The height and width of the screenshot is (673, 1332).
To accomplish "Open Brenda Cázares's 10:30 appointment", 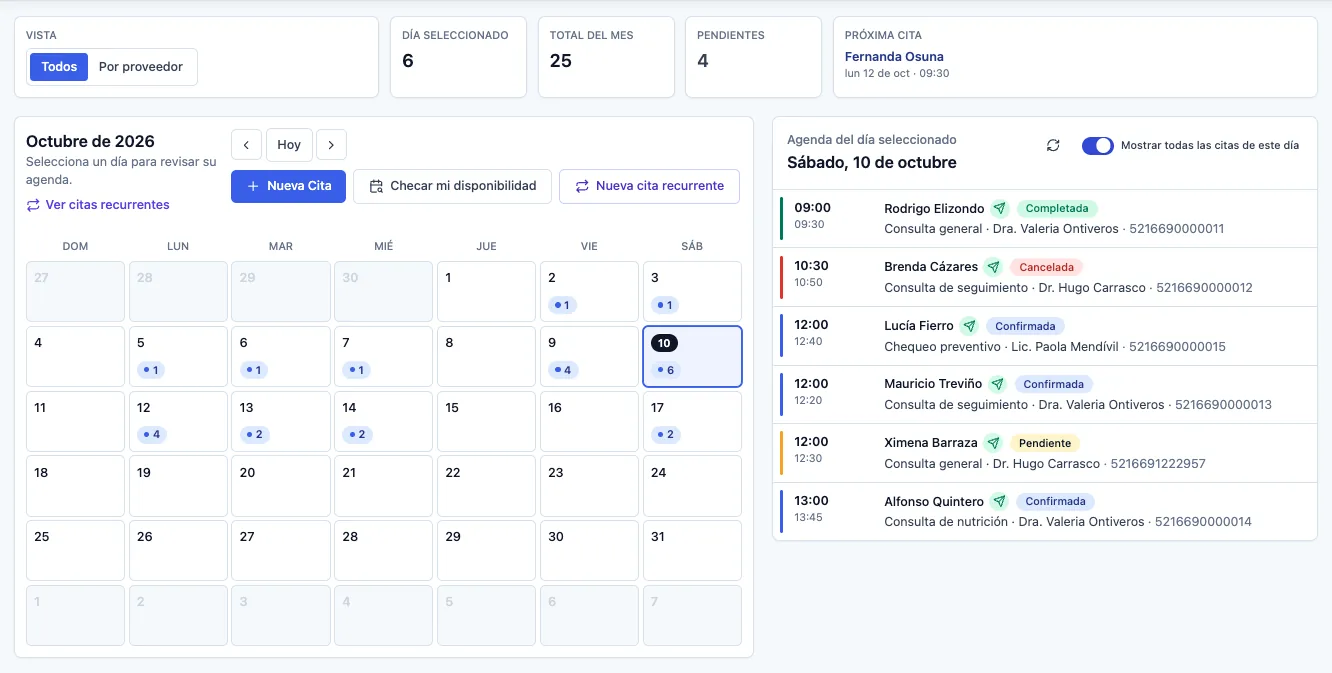I will click(1045, 277).
